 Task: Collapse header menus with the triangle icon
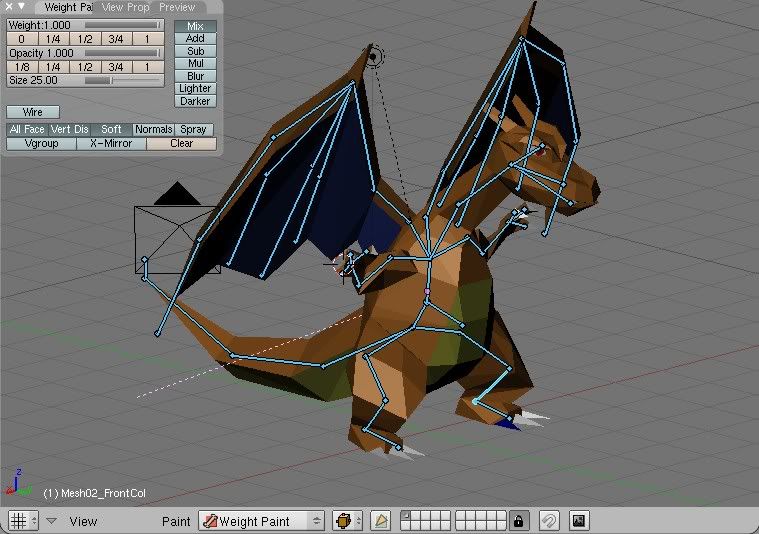click(x=51, y=521)
